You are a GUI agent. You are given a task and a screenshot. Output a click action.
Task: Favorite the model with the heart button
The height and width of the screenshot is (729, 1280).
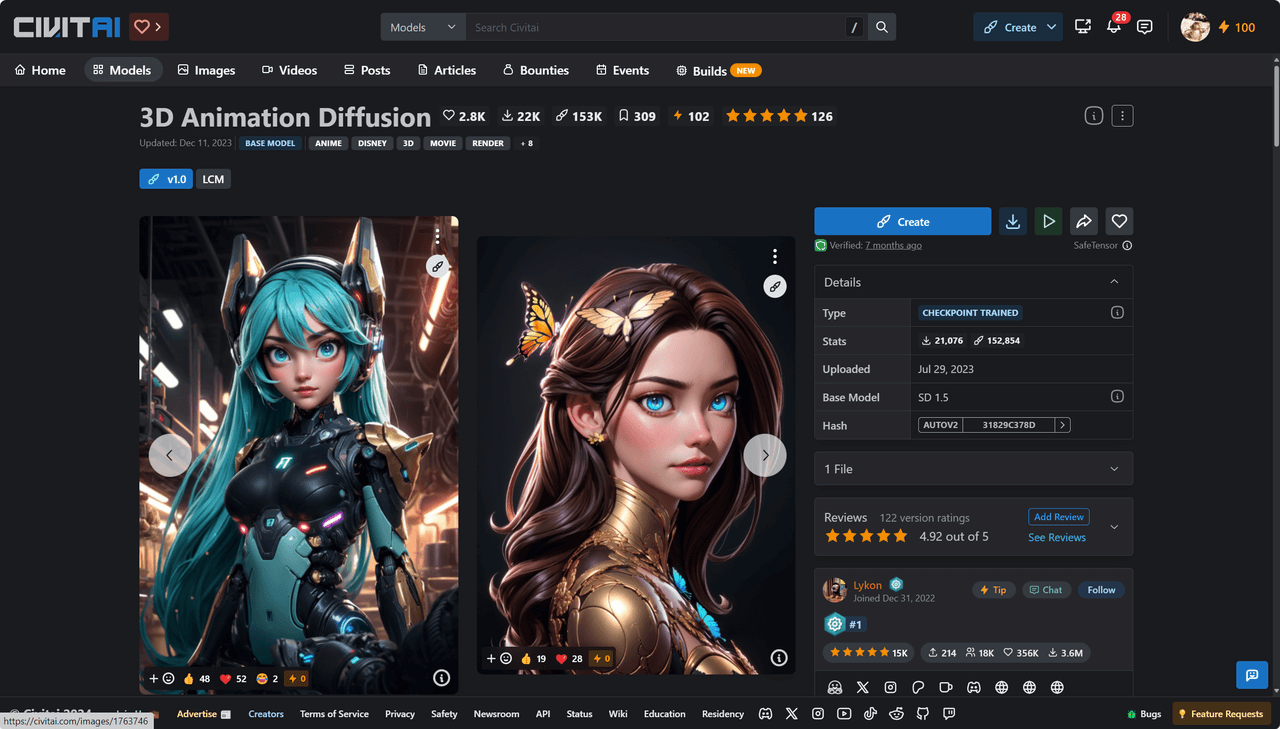[1119, 222]
